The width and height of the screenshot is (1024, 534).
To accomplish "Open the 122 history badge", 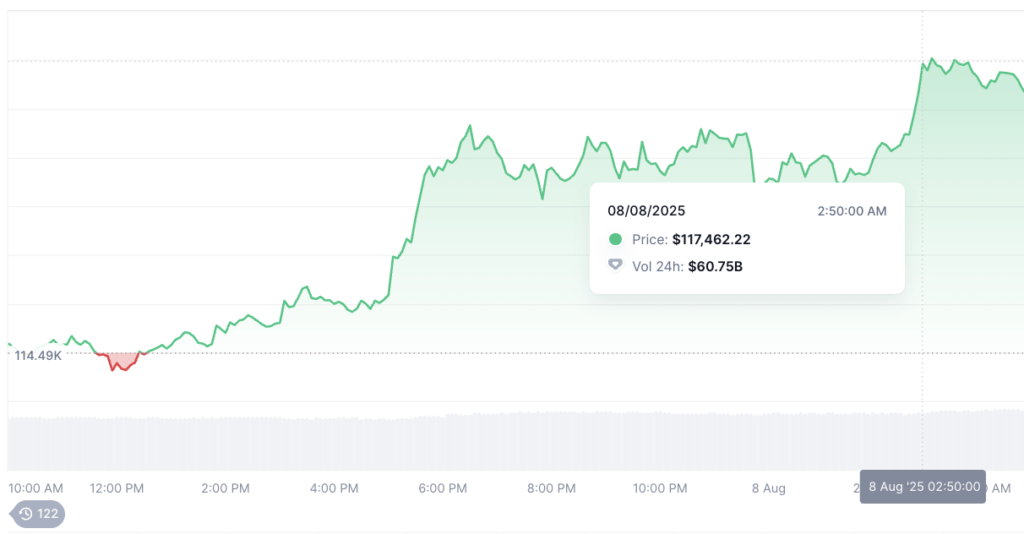I will [38, 514].
